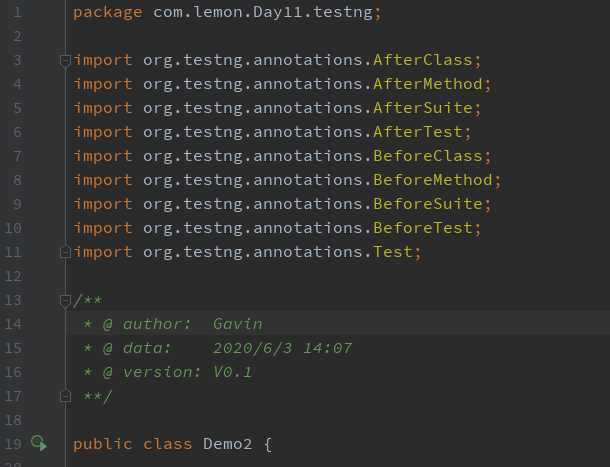Click the version V0.1 text in comment

click(232, 372)
